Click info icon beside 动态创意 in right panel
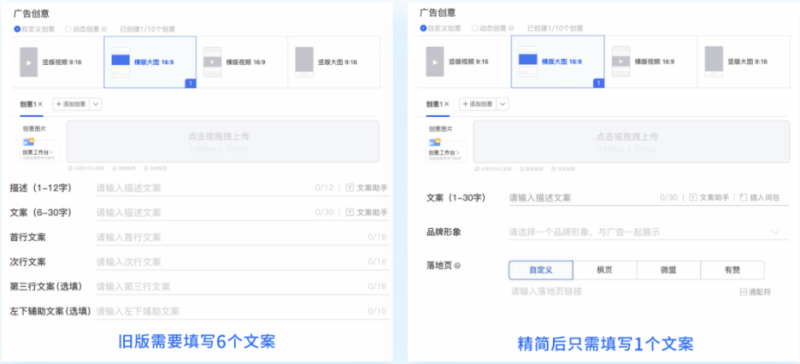Screen dimensions: 800x364 click(x=511, y=29)
